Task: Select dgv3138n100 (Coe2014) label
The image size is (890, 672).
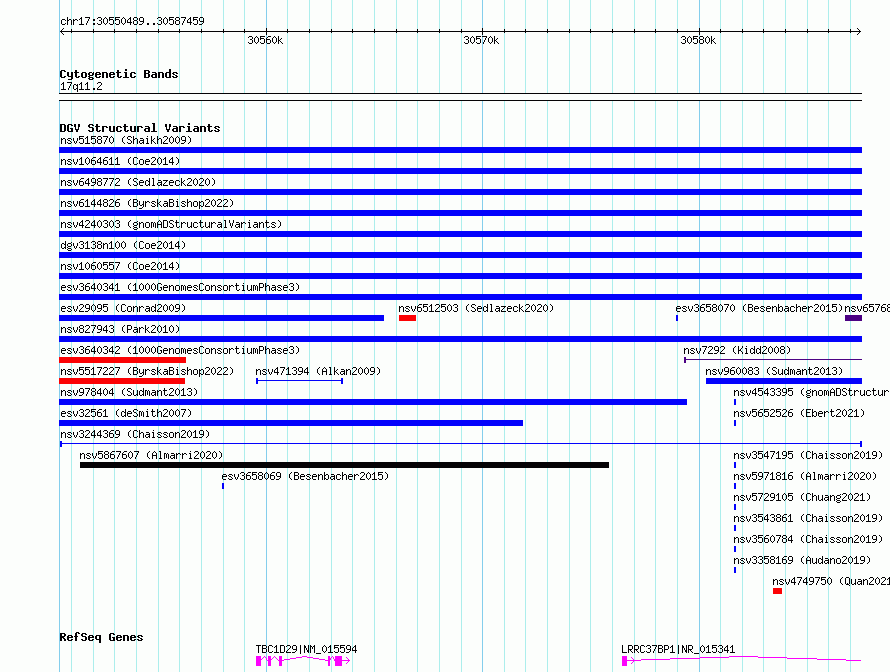Action: (x=123, y=245)
